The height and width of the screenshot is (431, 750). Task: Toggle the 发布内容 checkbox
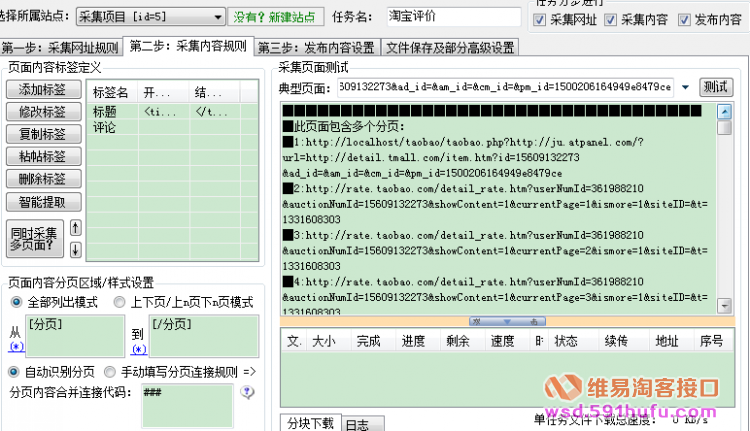(x=684, y=20)
